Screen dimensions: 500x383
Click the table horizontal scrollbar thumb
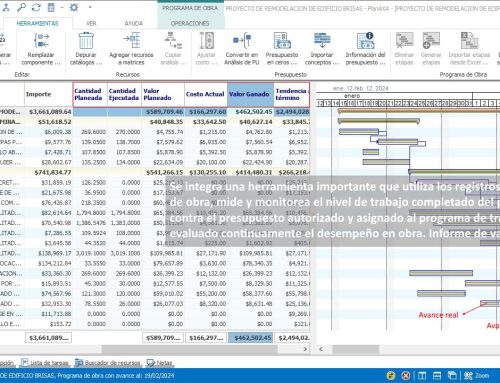click(x=190, y=349)
